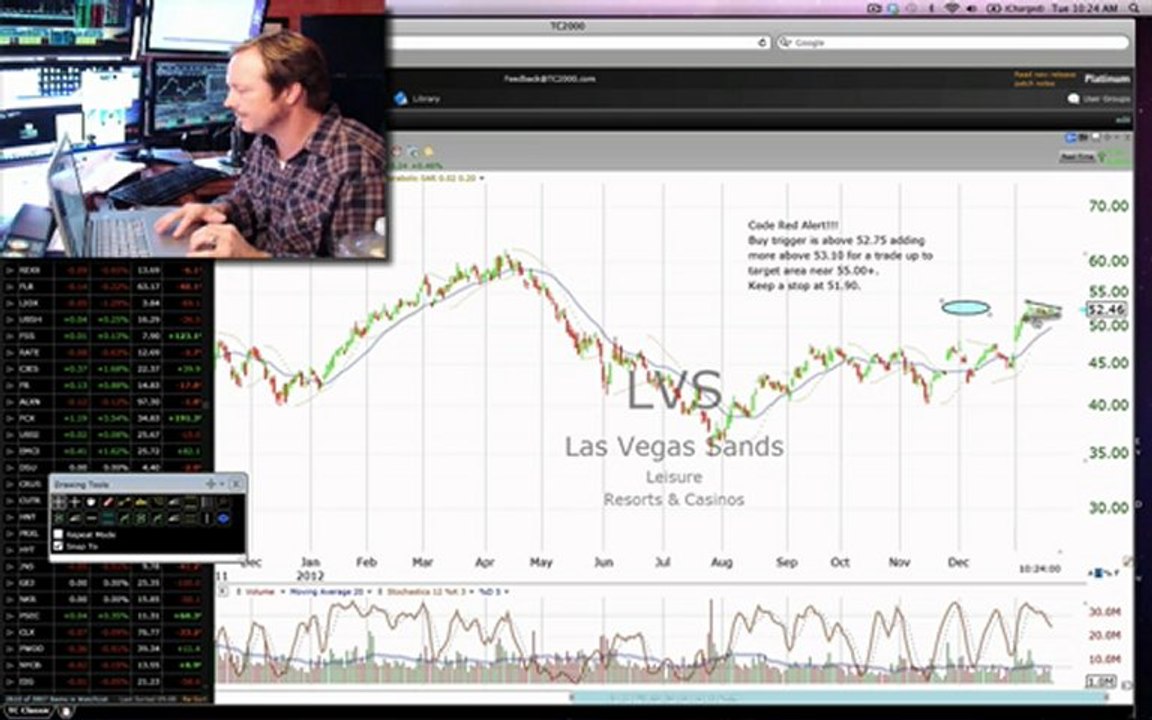Click the blue diamond icon in Drawing Tools
The height and width of the screenshot is (720, 1152).
[223, 518]
